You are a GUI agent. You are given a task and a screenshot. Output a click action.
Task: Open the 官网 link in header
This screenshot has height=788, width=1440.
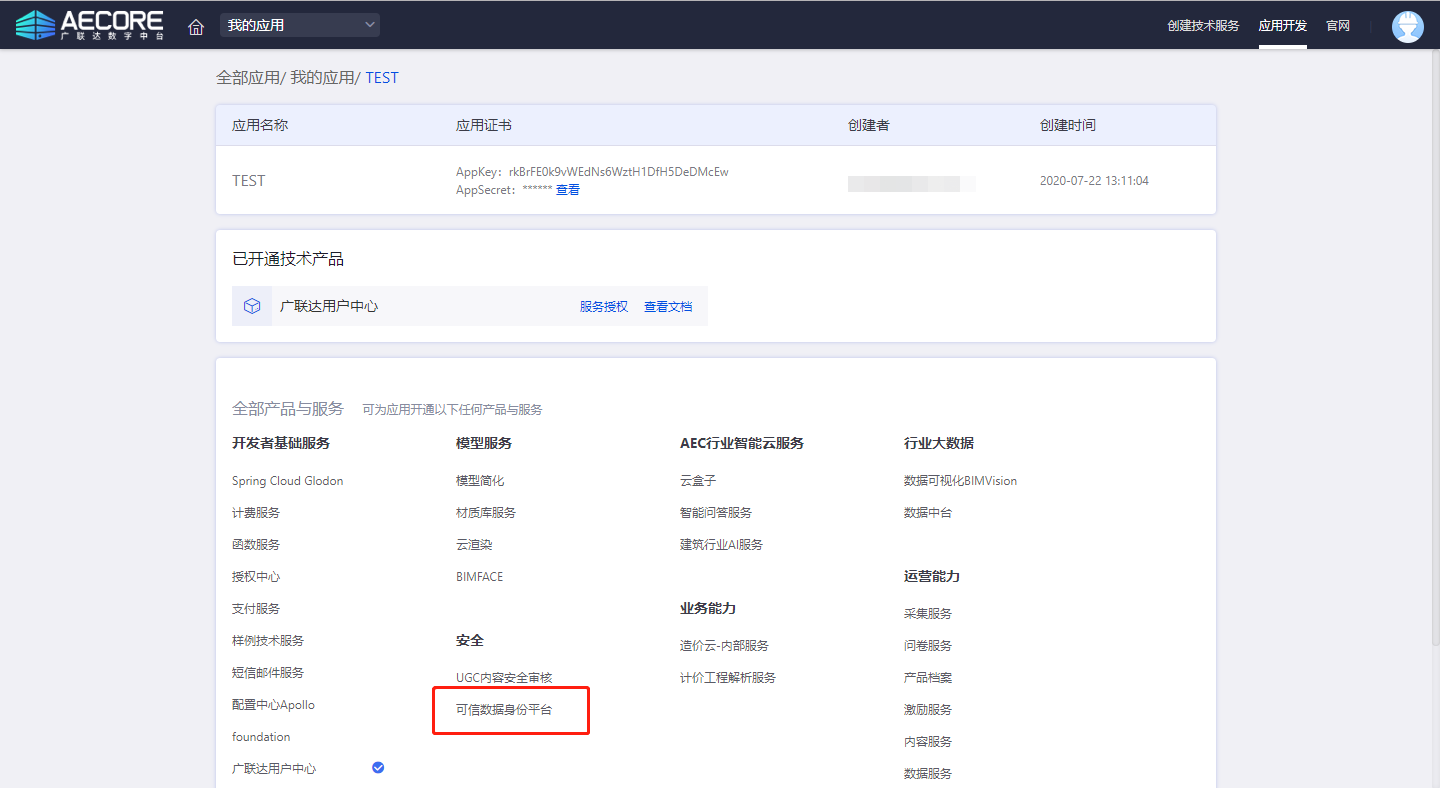(x=1338, y=26)
